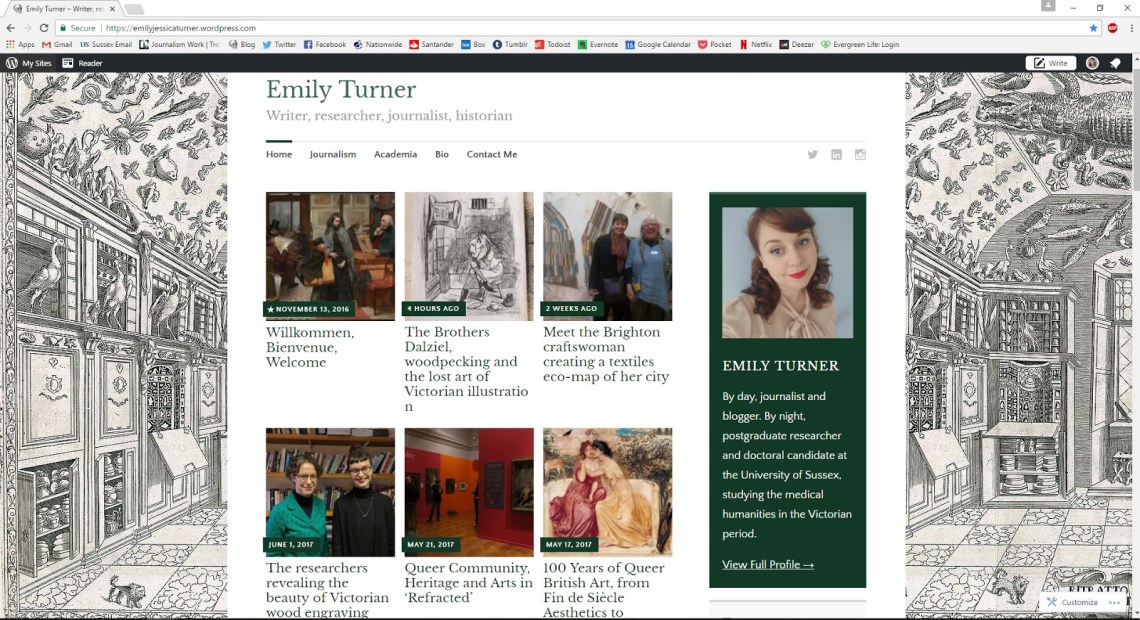Image resolution: width=1140 pixels, height=620 pixels.
Task: Follow the View Full Profile link
Action: pos(768,565)
